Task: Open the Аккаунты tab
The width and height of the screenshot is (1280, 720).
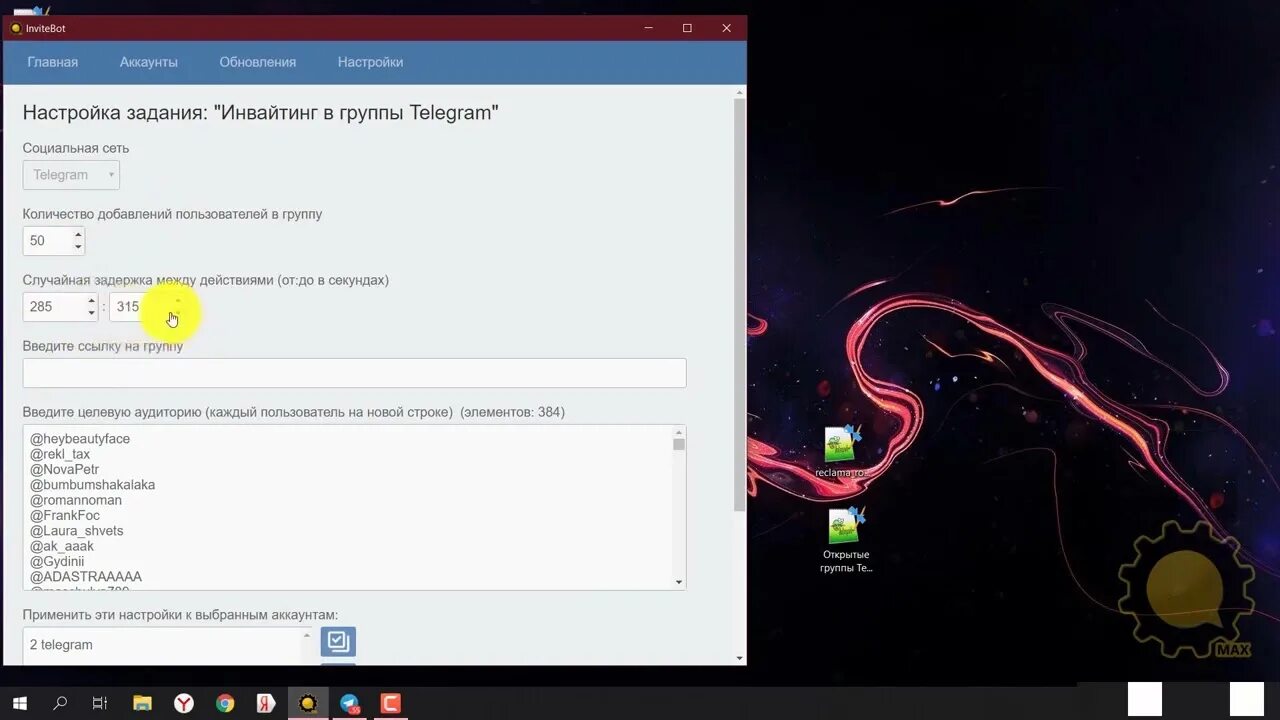Action: coord(149,62)
